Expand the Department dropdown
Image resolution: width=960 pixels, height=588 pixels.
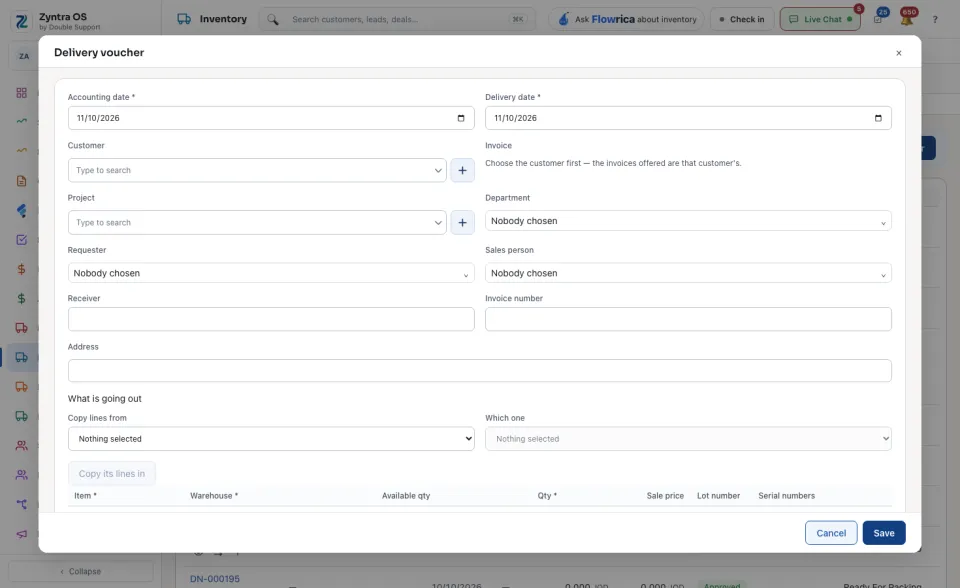(688, 221)
